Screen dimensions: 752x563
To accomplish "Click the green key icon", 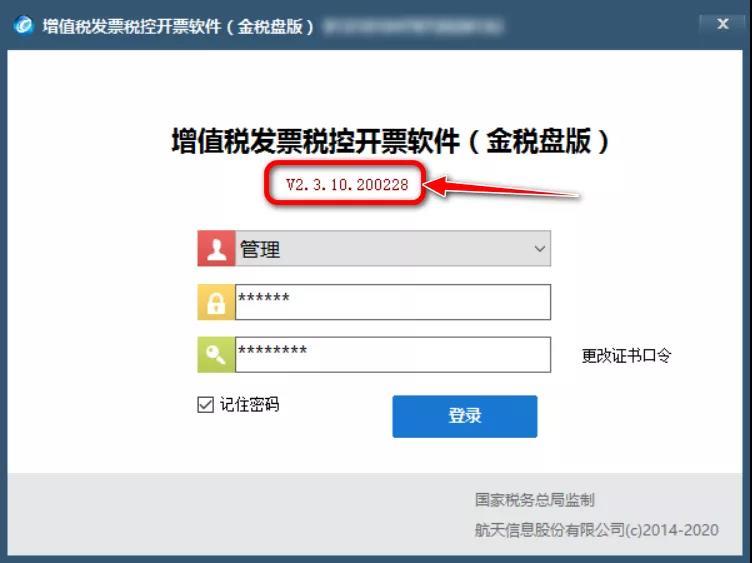I will (216, 355).
